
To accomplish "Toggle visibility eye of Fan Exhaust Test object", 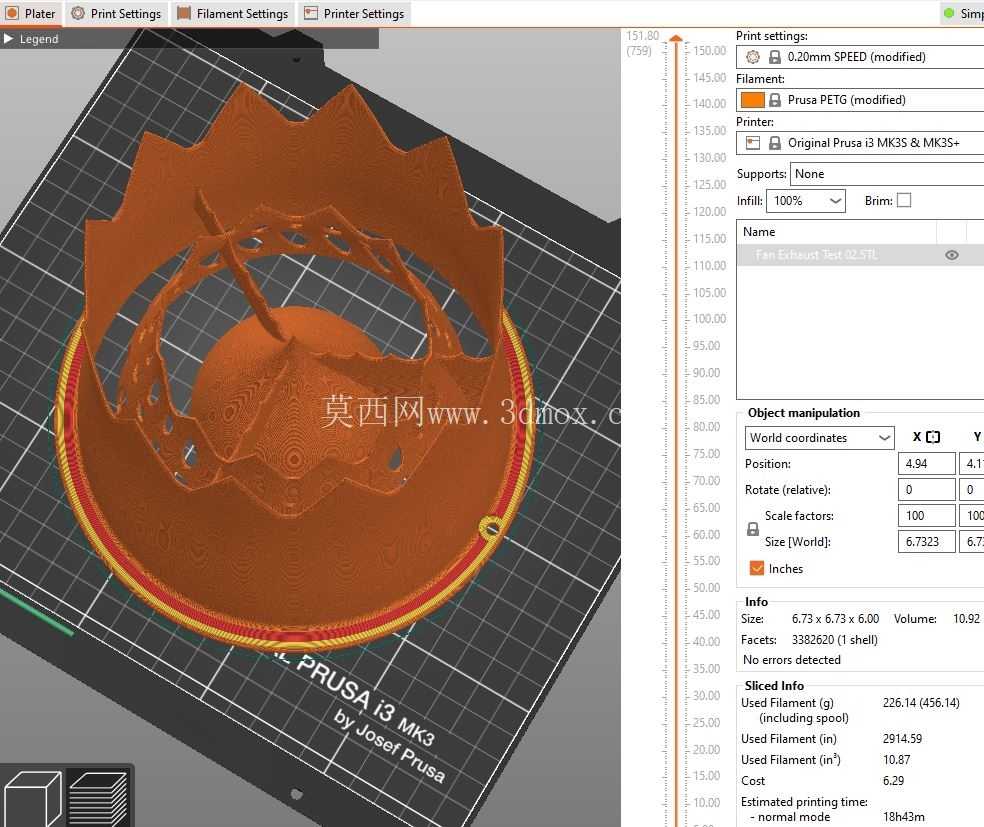I will (951, 255).
